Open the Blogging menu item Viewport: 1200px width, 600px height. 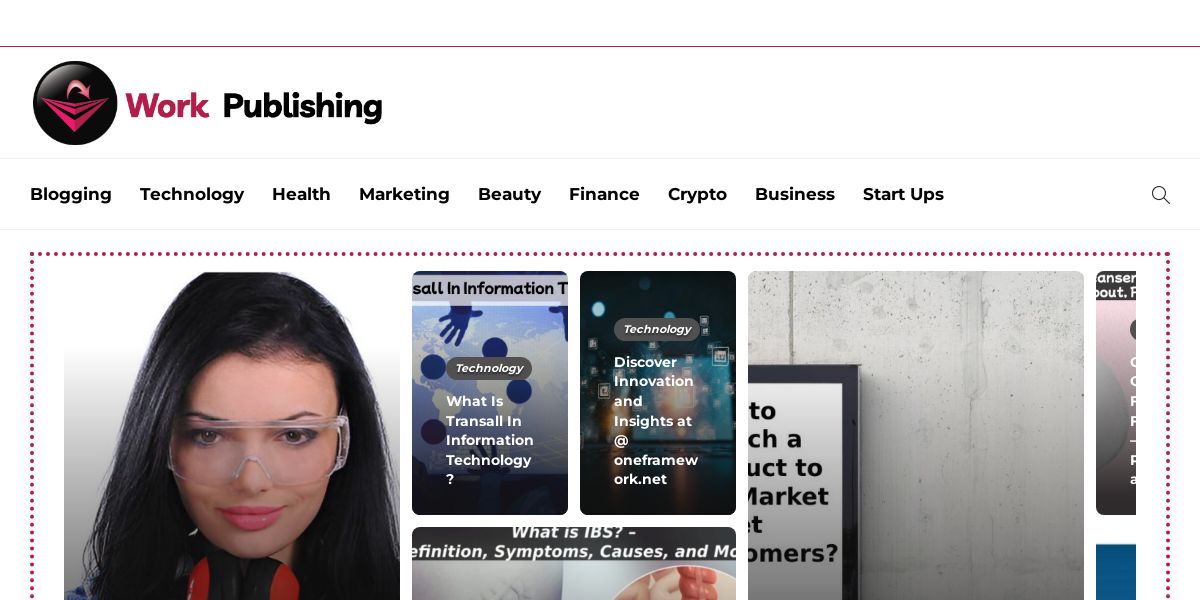(x=71, y=194)
